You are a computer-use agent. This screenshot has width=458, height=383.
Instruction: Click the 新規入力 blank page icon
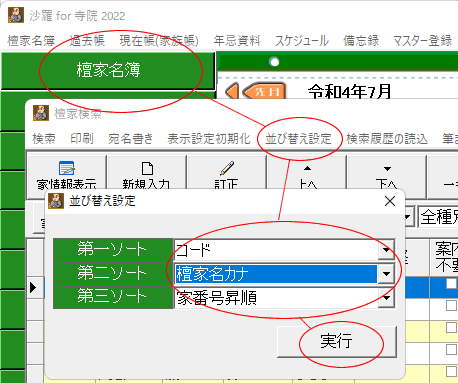pos(147,169)
